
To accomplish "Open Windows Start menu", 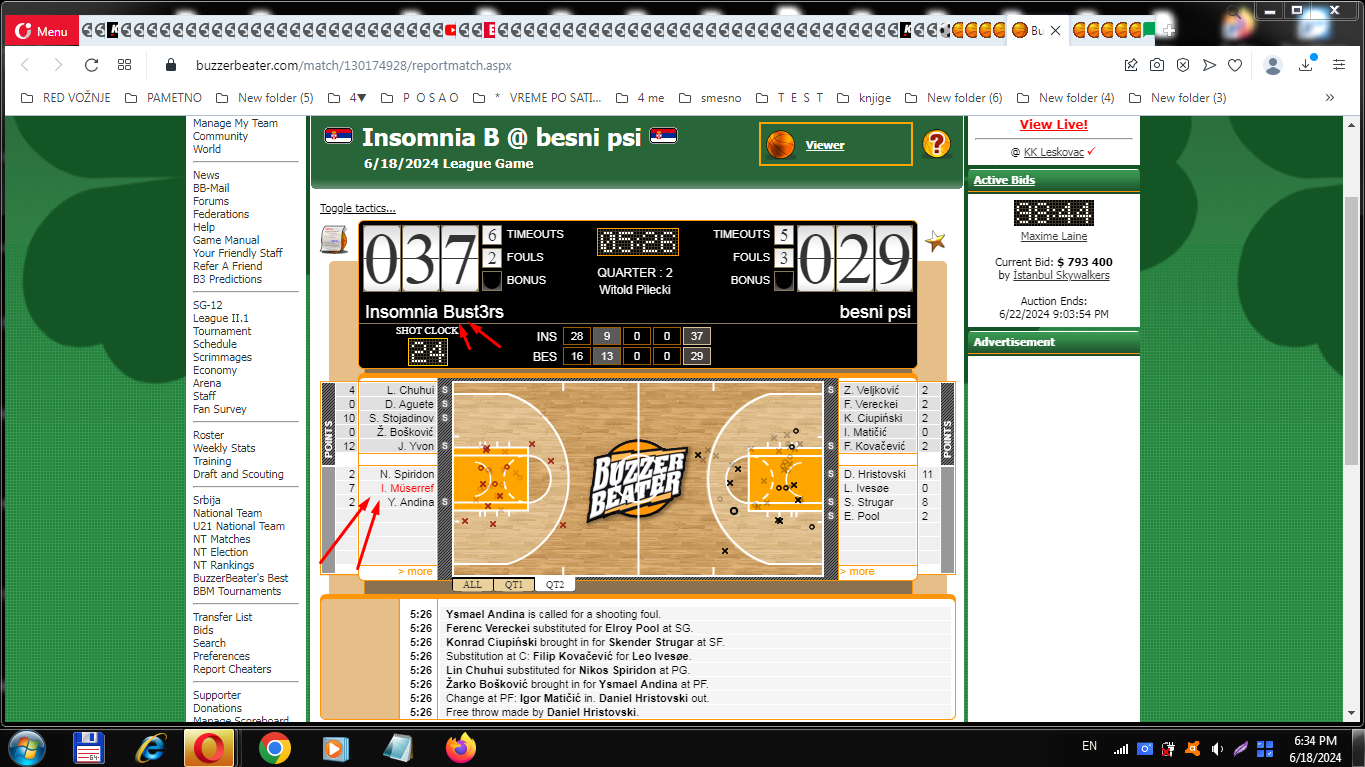I will coord(25,747).
